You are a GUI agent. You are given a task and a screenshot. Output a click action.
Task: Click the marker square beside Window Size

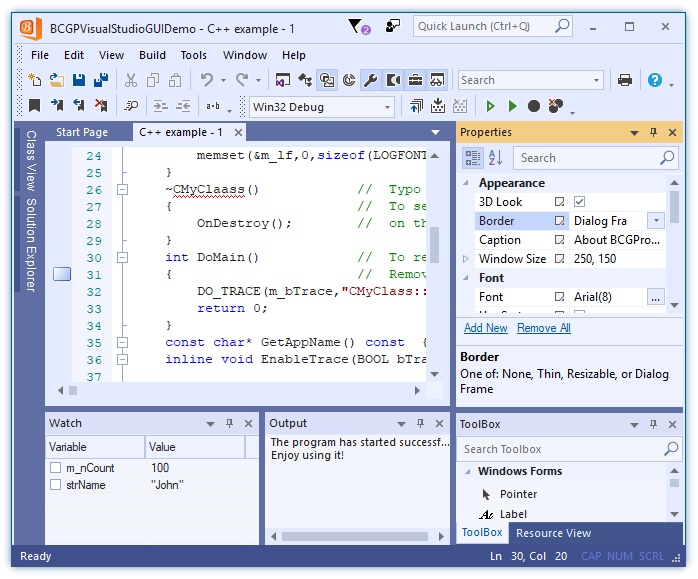(560, 259)
